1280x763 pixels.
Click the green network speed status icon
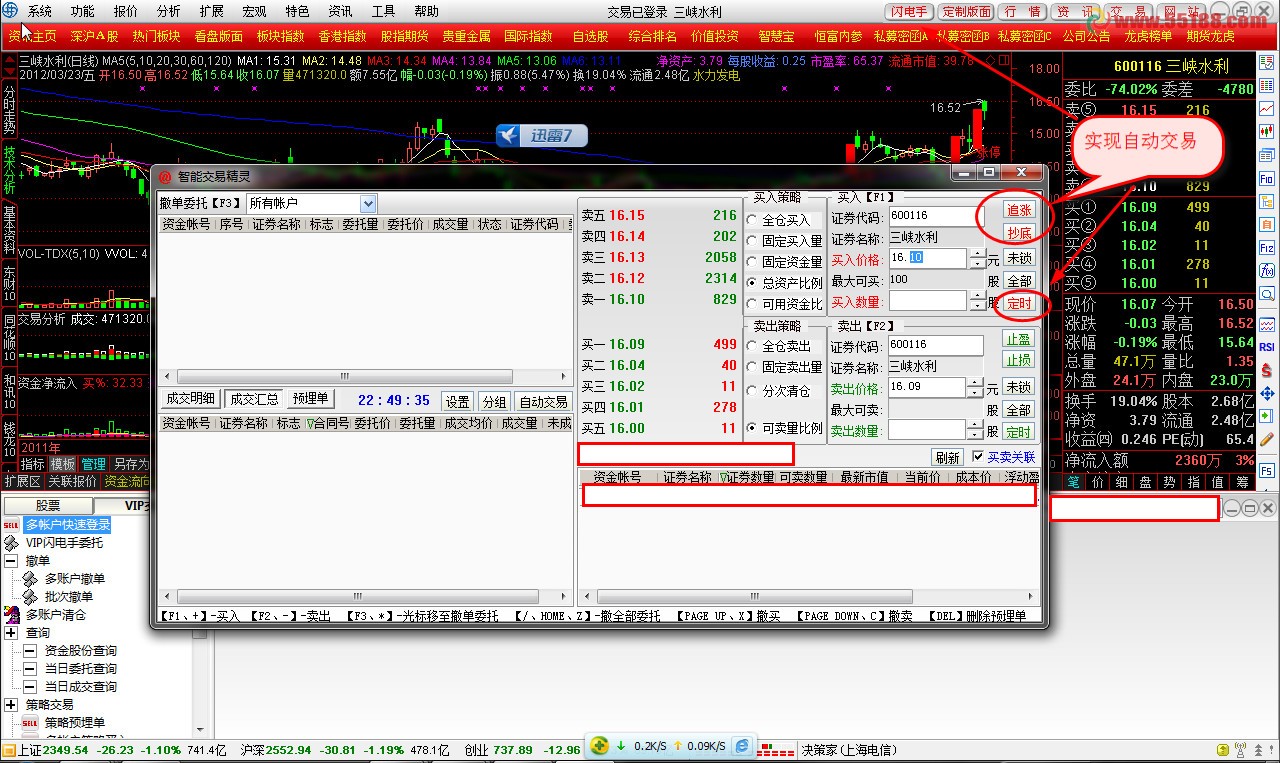599,745
